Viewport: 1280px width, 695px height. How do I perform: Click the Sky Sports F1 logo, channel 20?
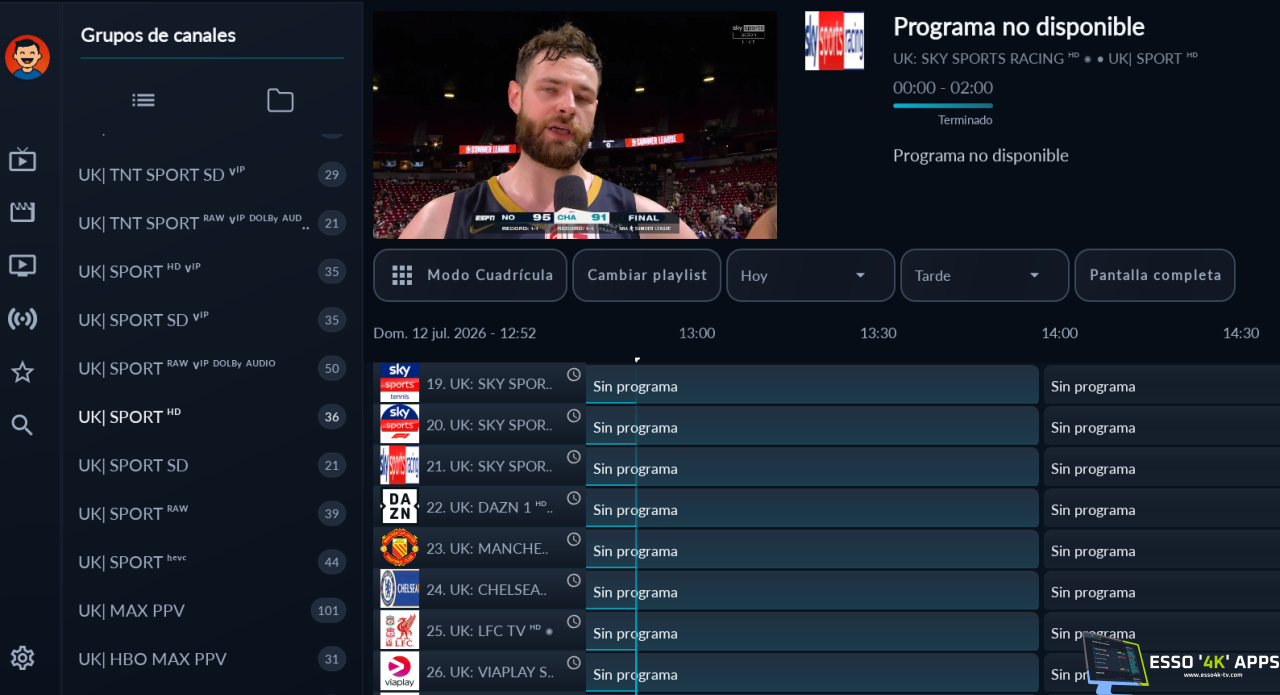click(x=399, y=425)
